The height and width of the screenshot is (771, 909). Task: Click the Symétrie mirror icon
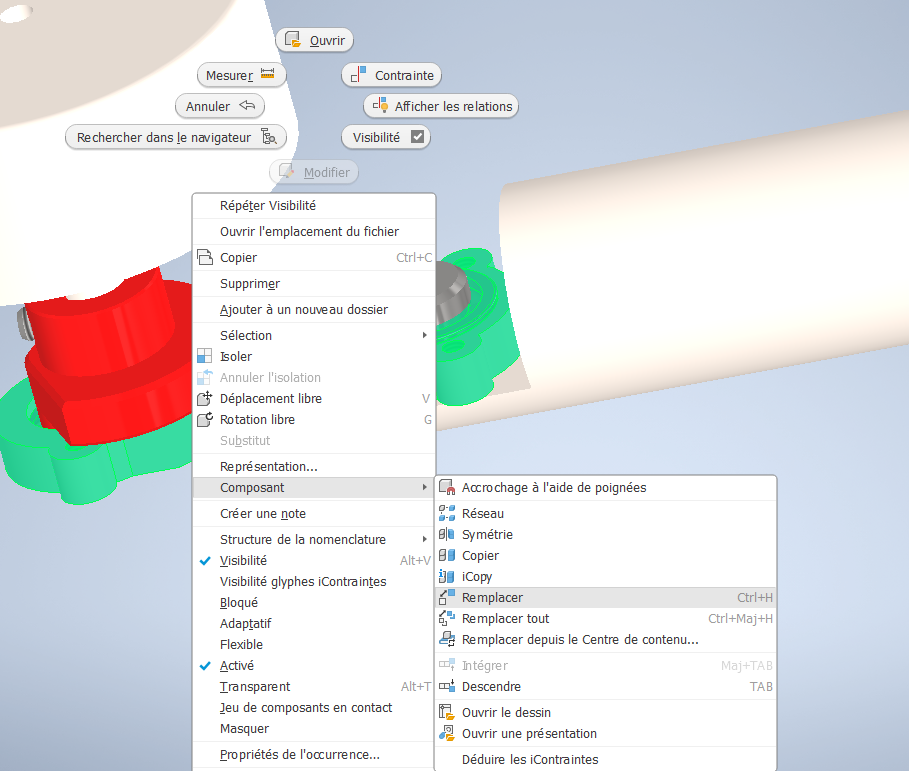[447, 535]
